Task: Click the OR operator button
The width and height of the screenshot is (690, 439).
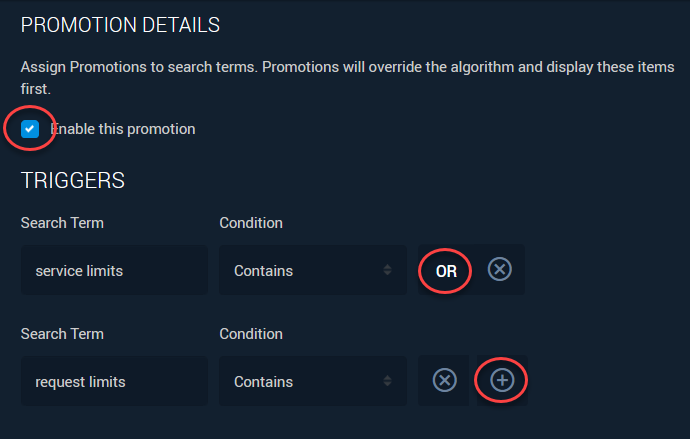Action: click(x=446, y=271)
